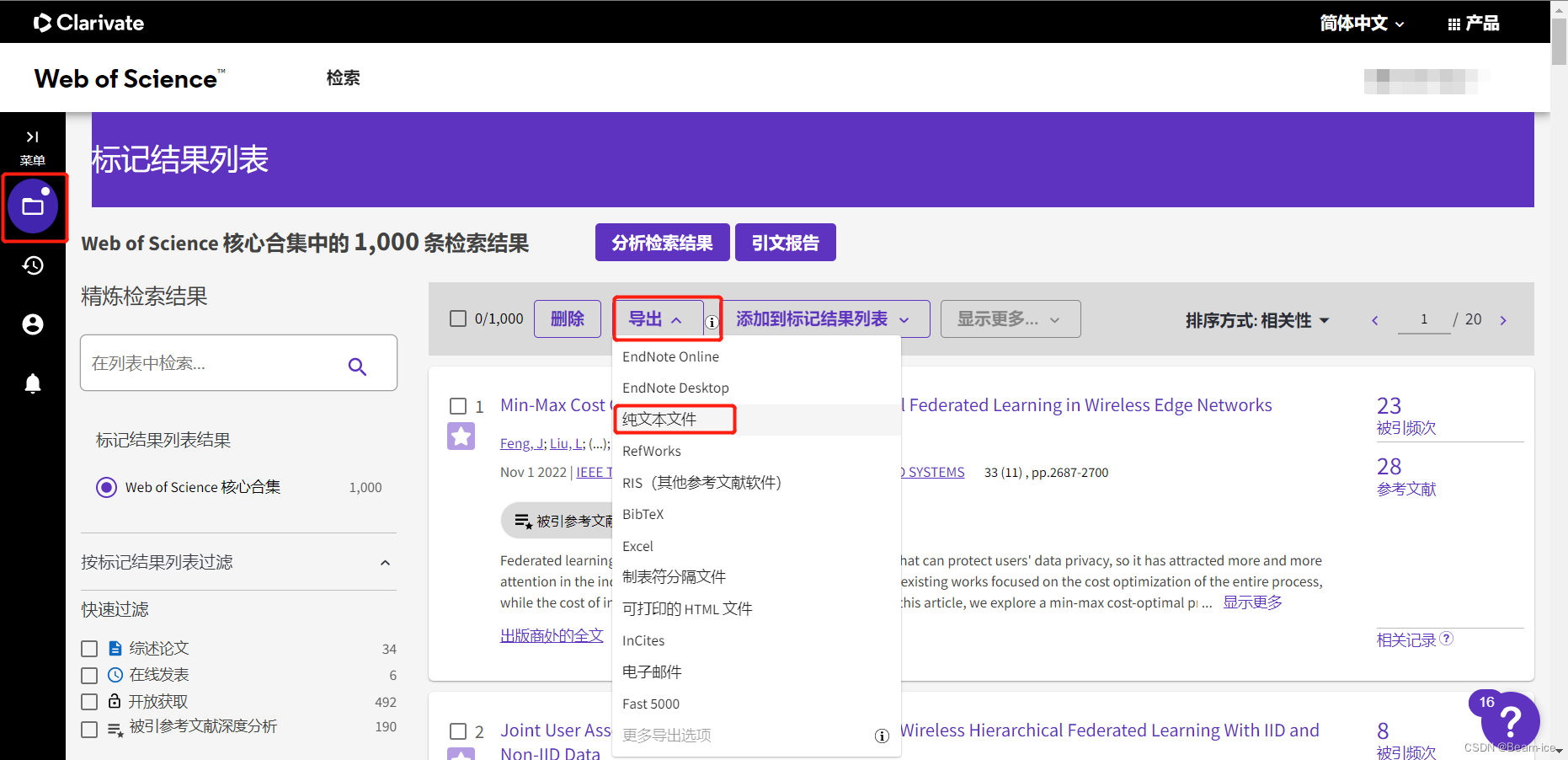Click the products grid icon

point(1453,24)
